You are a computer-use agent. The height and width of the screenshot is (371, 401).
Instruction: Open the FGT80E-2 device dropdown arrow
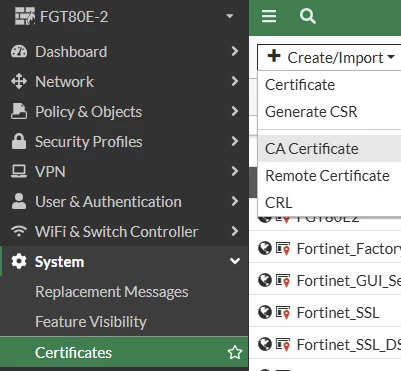pos(229,16)
